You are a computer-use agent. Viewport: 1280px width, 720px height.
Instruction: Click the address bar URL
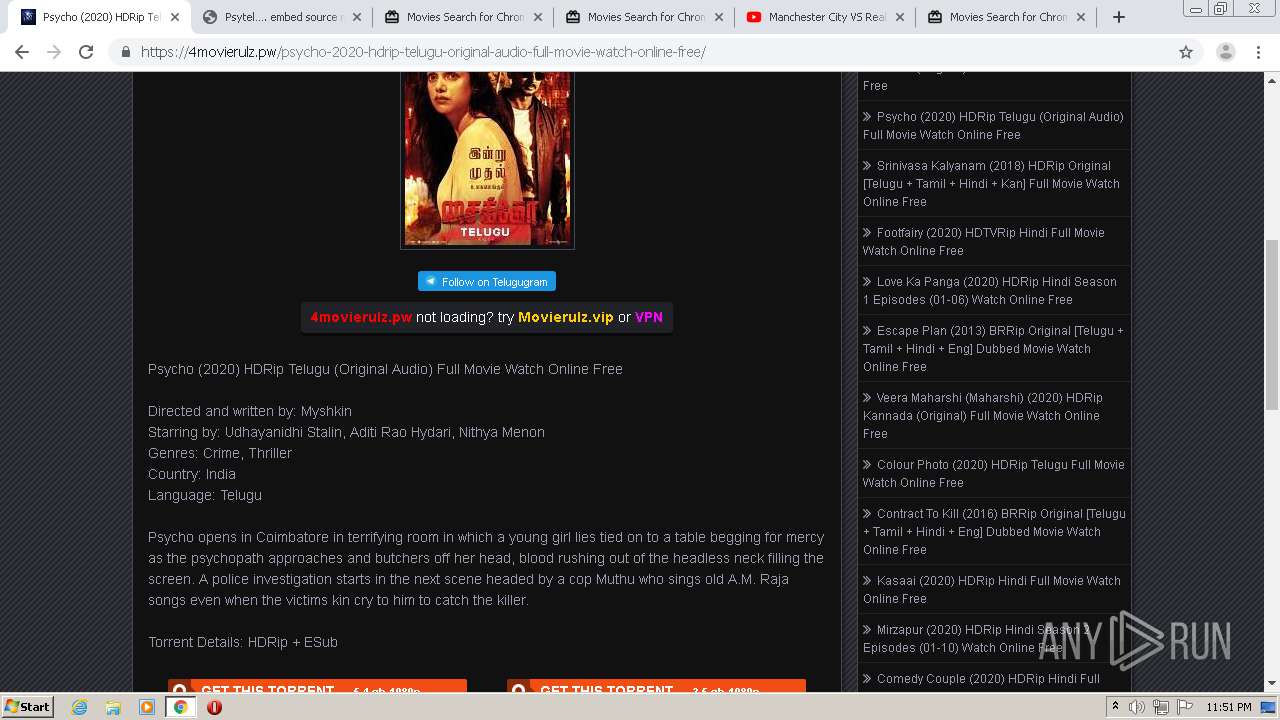(423, 52)
